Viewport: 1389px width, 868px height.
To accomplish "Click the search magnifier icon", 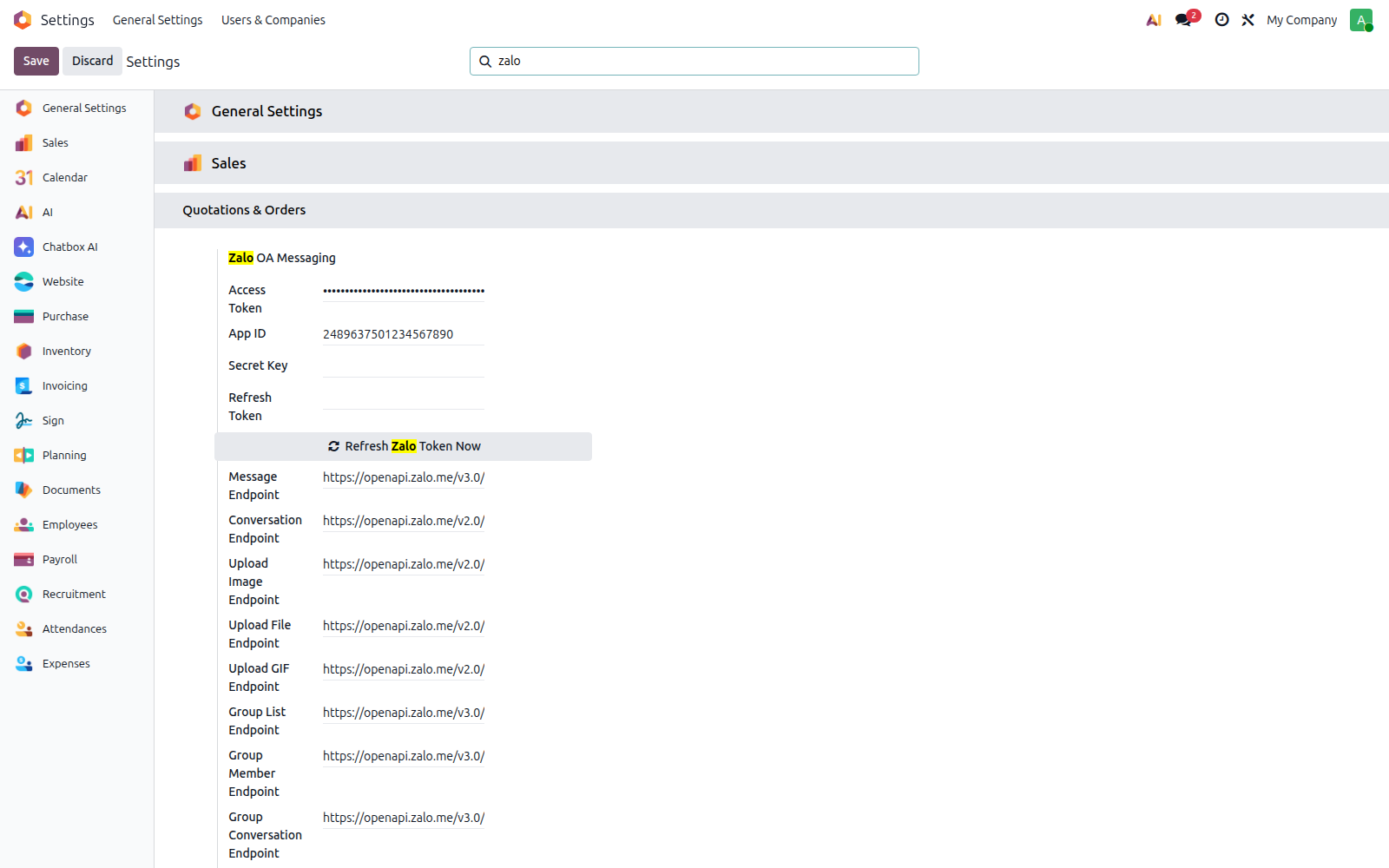I will coord(485,62).
